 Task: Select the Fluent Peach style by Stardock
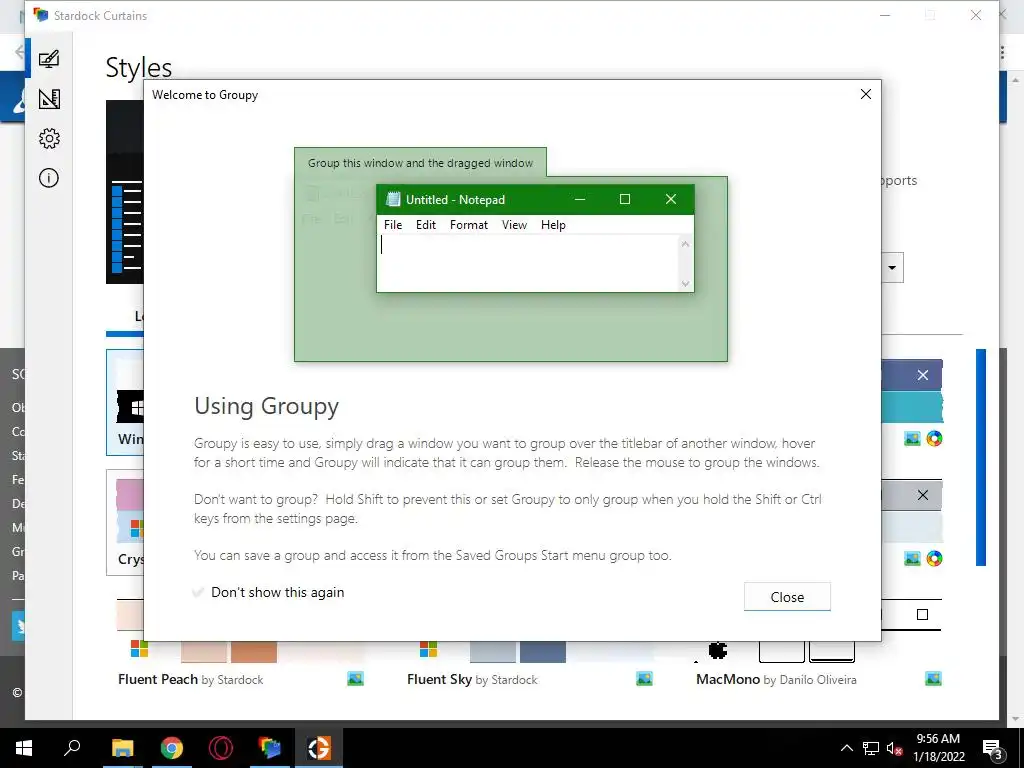[x=191, y=679]
